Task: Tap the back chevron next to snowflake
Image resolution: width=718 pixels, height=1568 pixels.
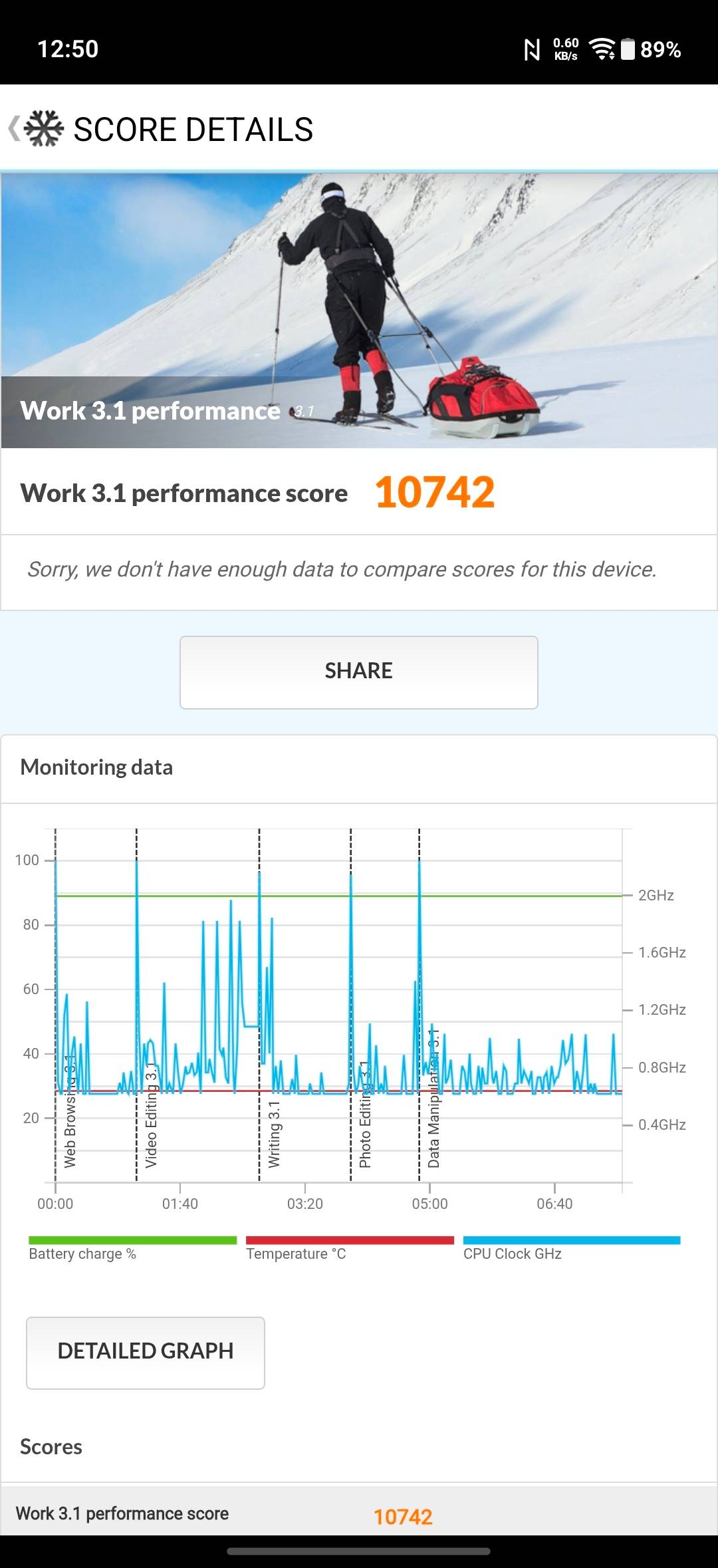Action: (x=14, y=128)
